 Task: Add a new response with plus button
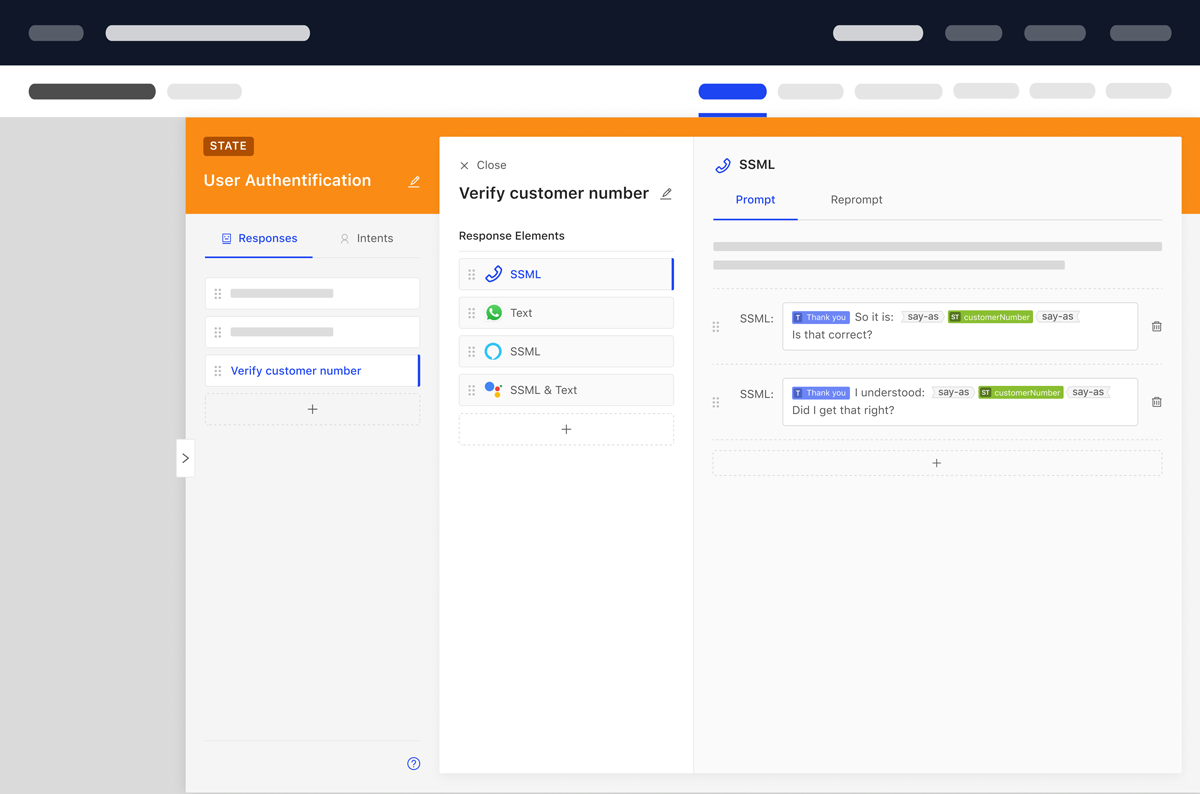pos(312,409)
